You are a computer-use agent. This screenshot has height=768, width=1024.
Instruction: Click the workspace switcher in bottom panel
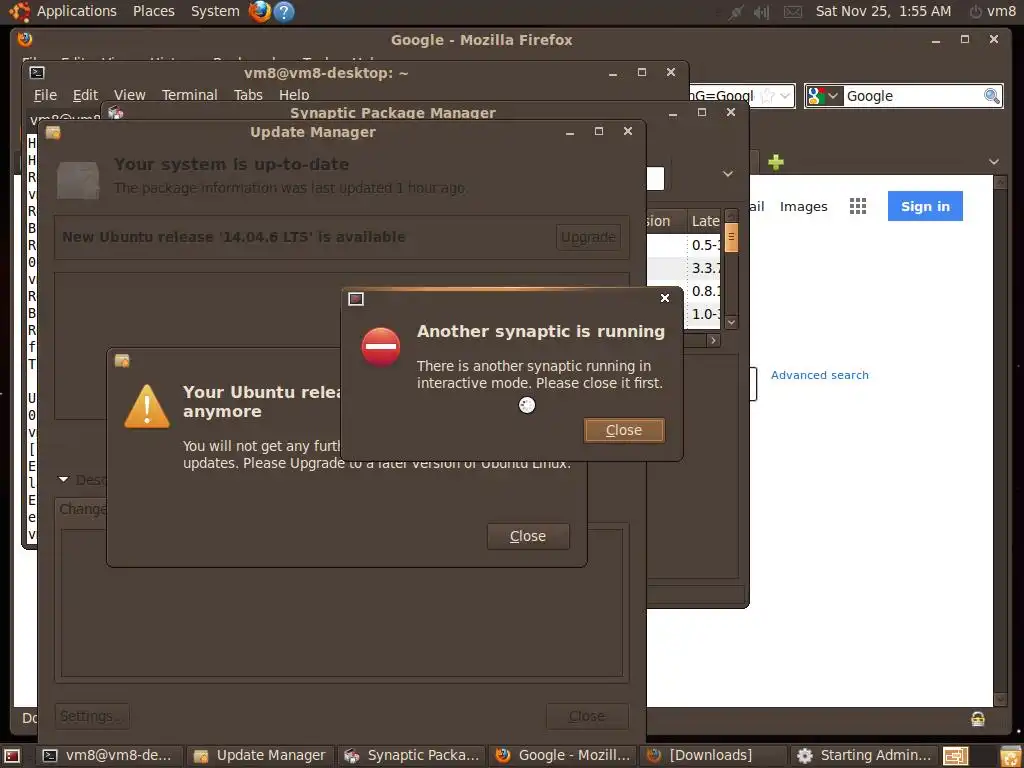[x=956, y=756]
